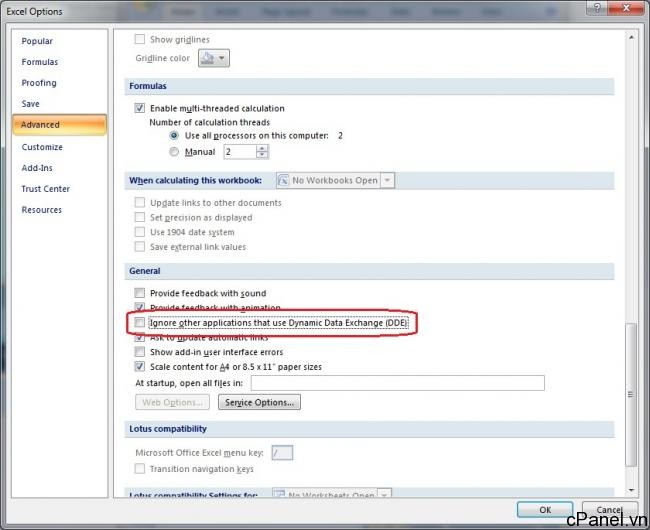Viewport: 650px width, 530px height.
Task: Open Service Options dialog
Action: [x=260, y=402]
